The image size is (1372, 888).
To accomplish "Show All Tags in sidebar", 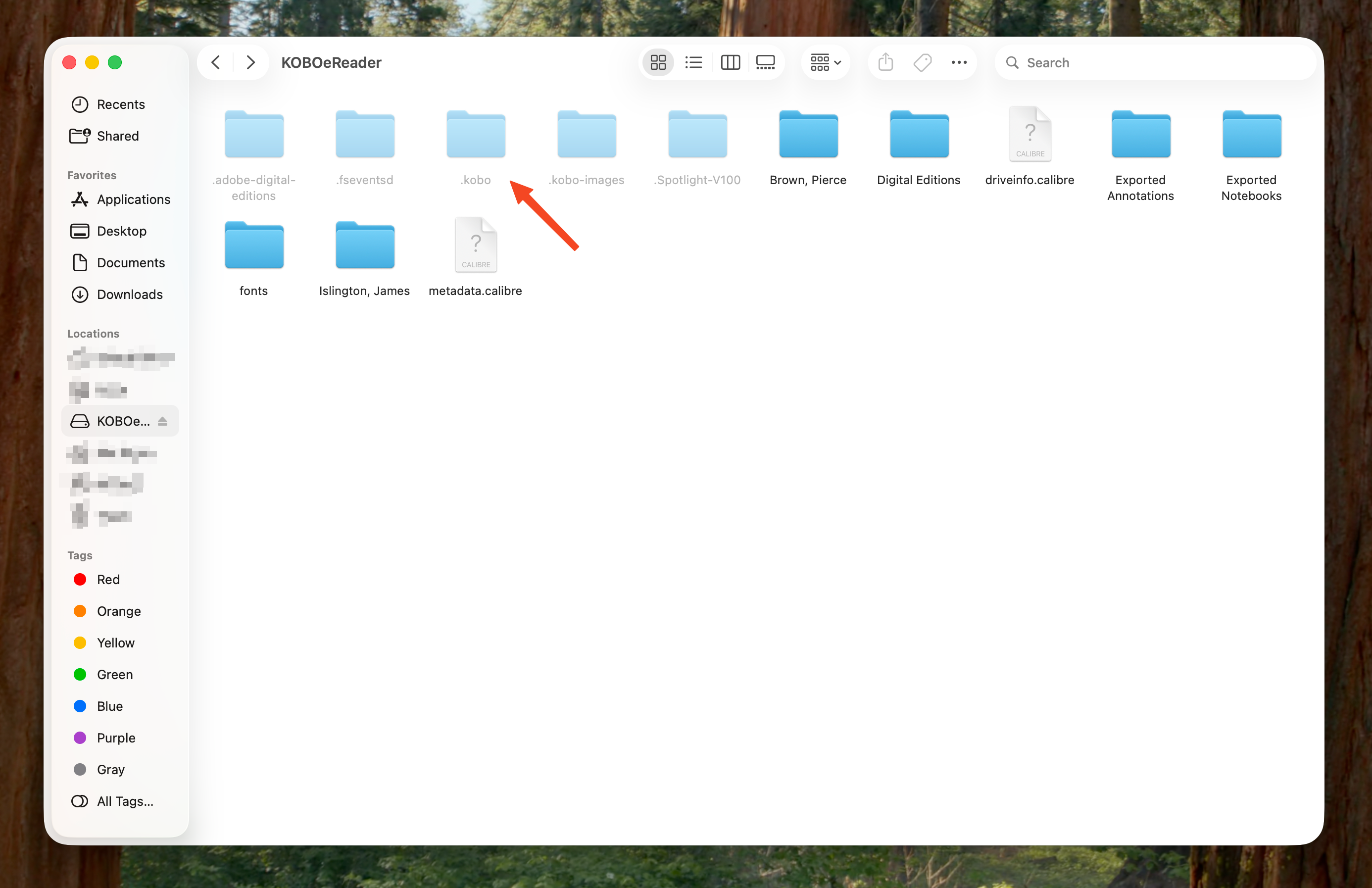I will [125, 801].
